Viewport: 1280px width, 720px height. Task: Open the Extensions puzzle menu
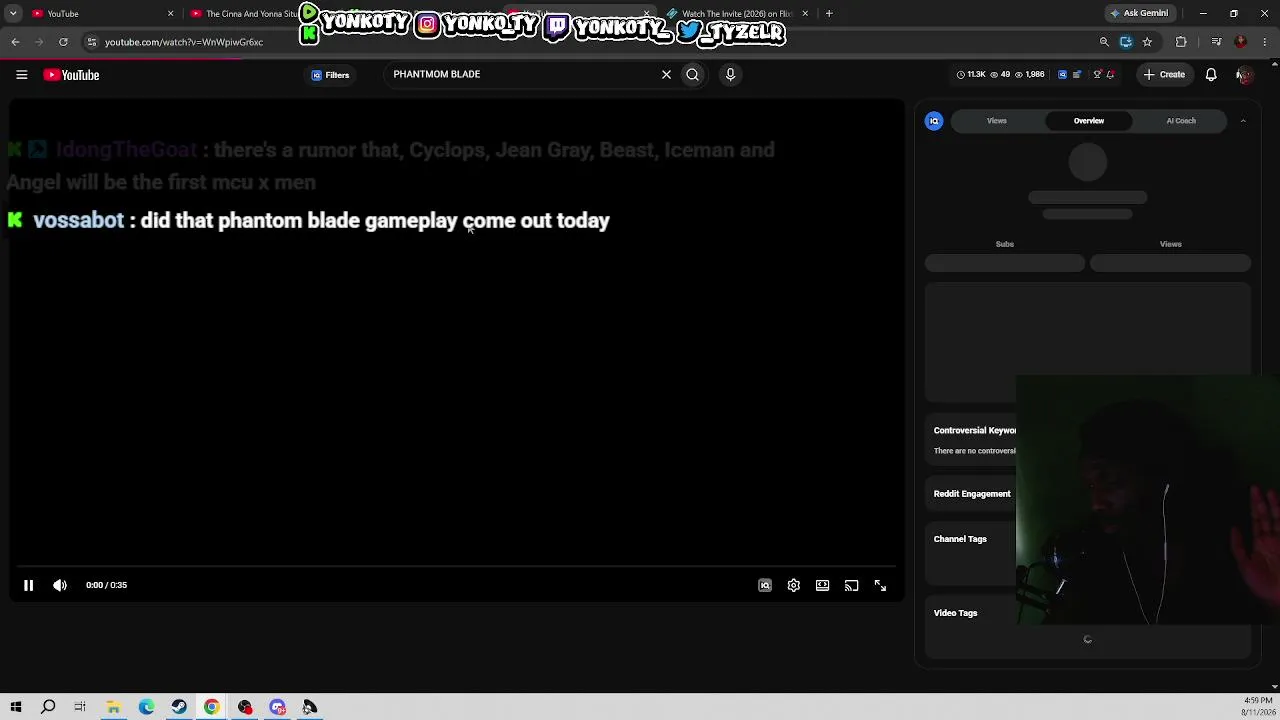click(1181, 42)
